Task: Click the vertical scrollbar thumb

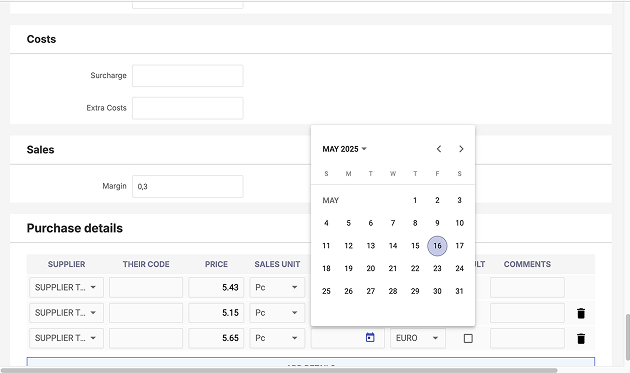Action: (627, 337)
